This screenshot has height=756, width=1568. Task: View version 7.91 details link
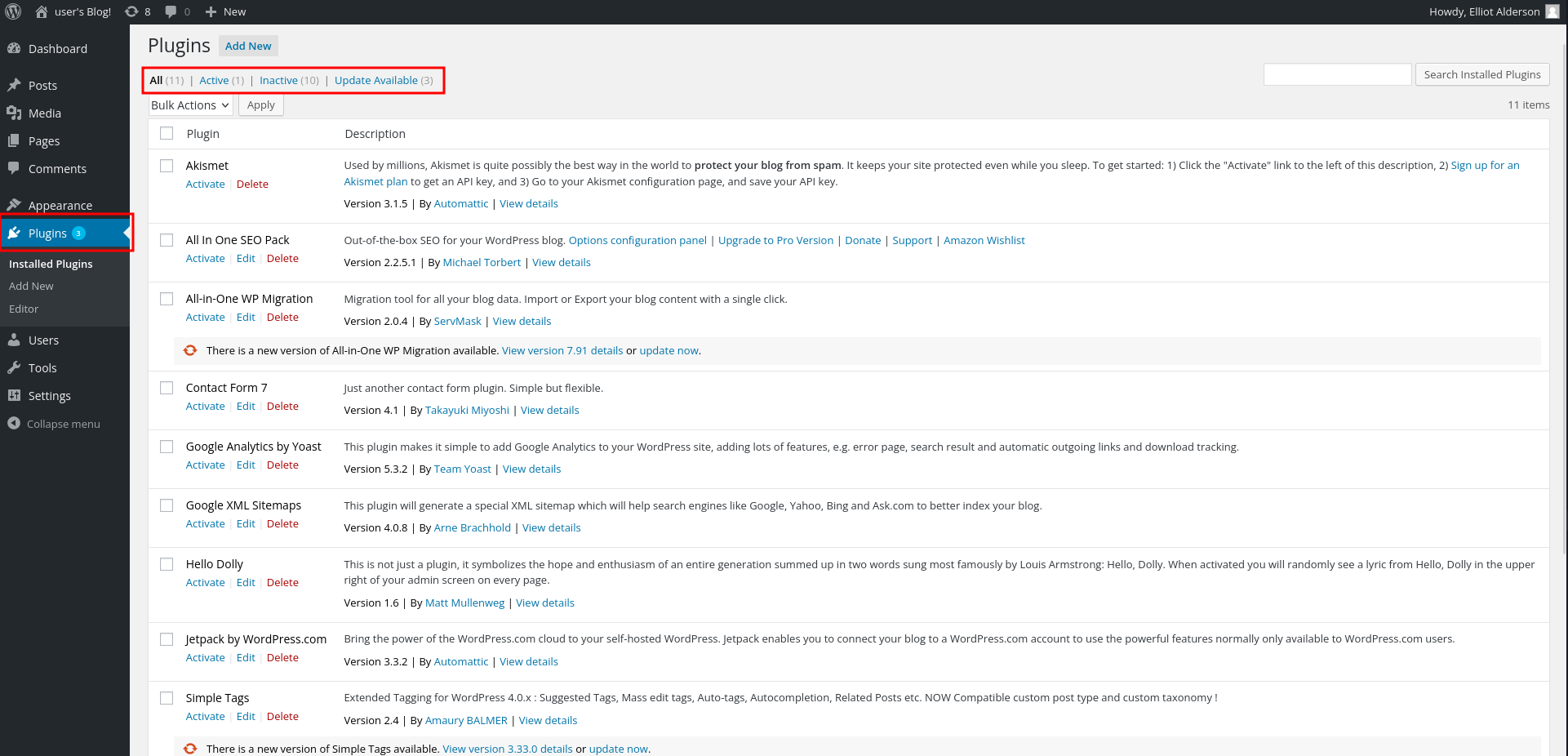pos(562,350)
